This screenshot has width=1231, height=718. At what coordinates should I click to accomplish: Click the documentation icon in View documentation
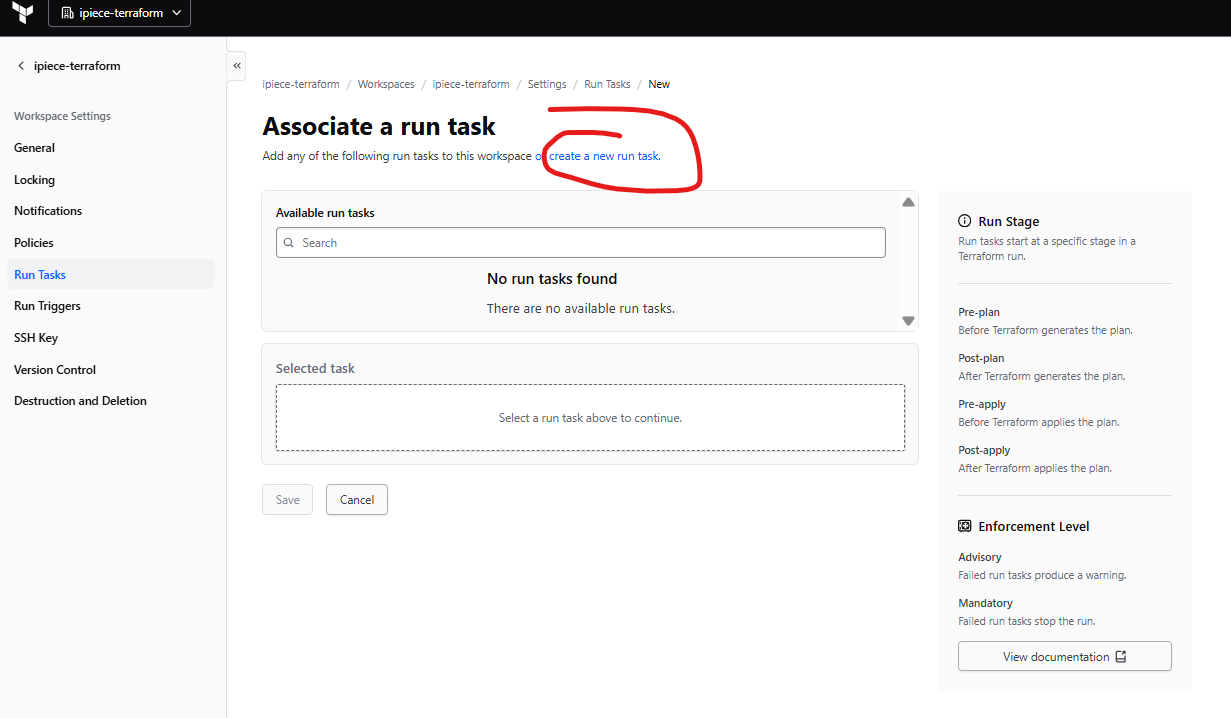[1121, 657]
